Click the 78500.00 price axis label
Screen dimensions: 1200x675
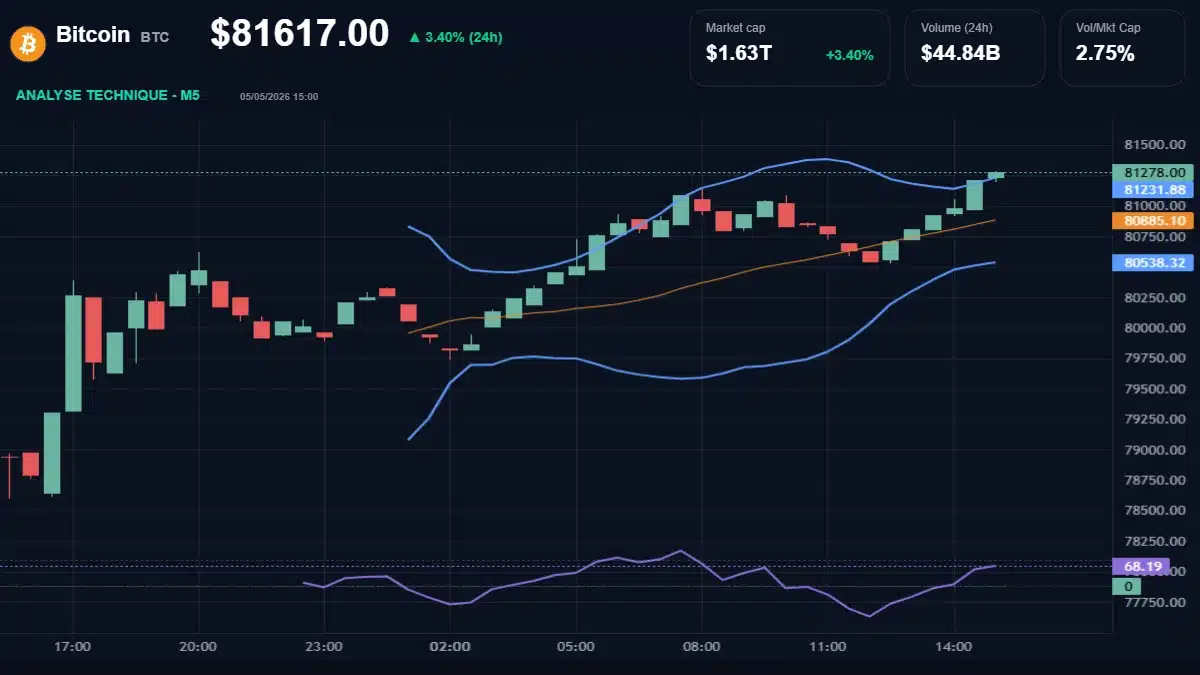(x=1155, y=511)
